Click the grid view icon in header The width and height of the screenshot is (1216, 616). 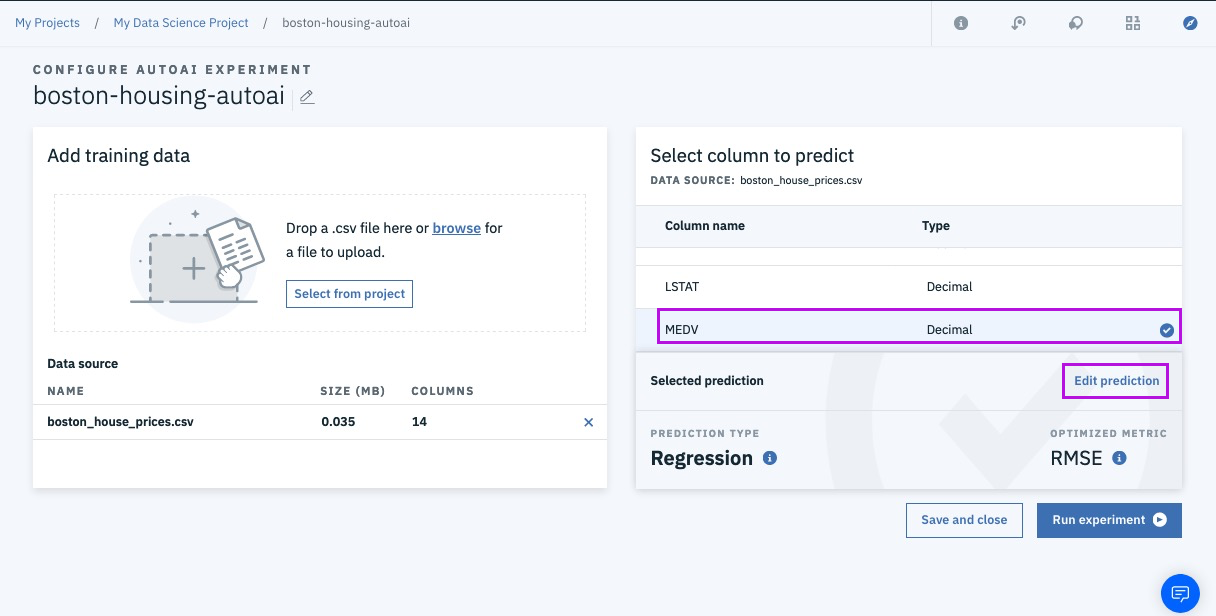click(1133, 23)
